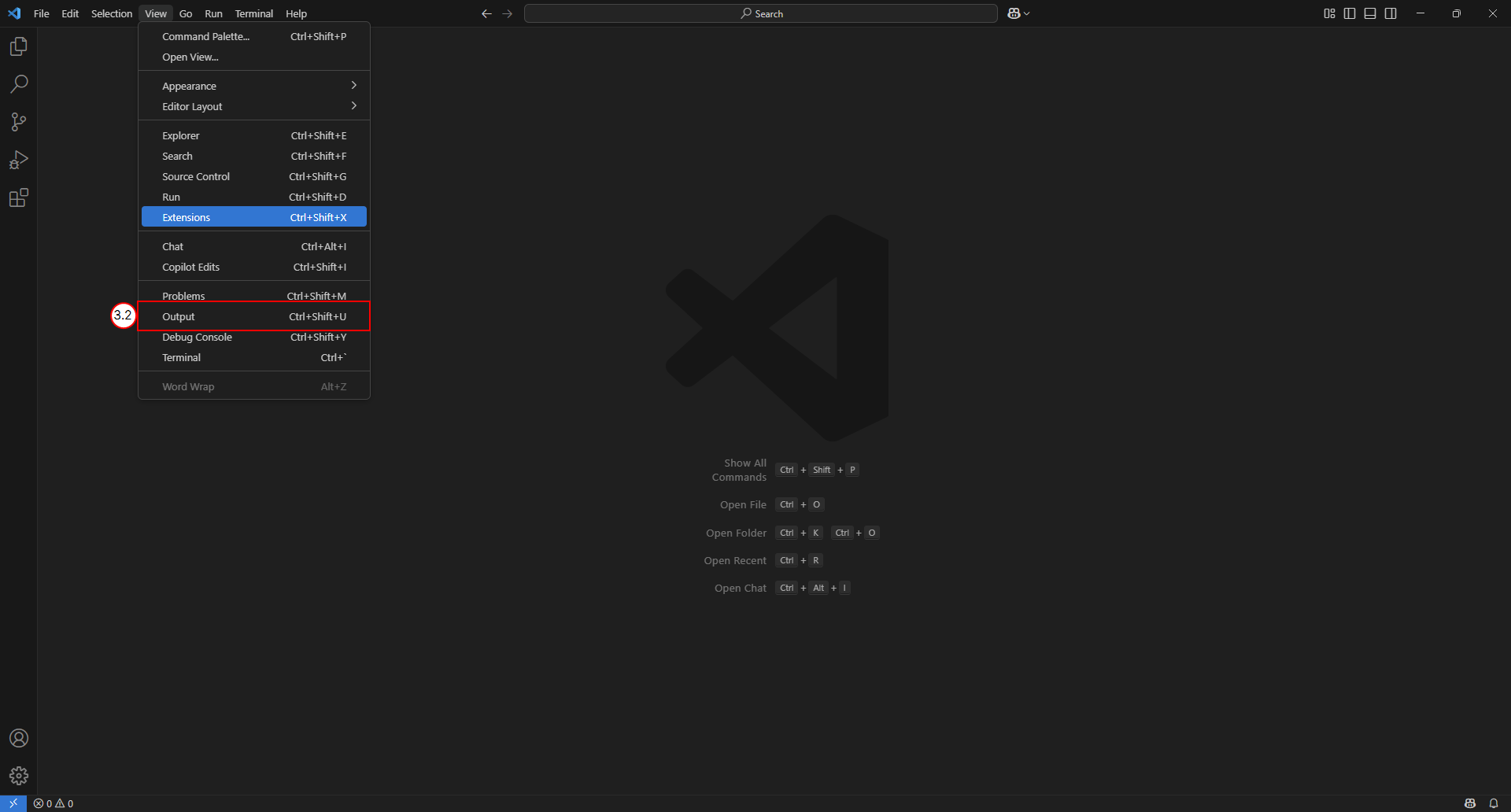
Task: Open Customize Layout icon in title bar
Action: pos(1329,13)
